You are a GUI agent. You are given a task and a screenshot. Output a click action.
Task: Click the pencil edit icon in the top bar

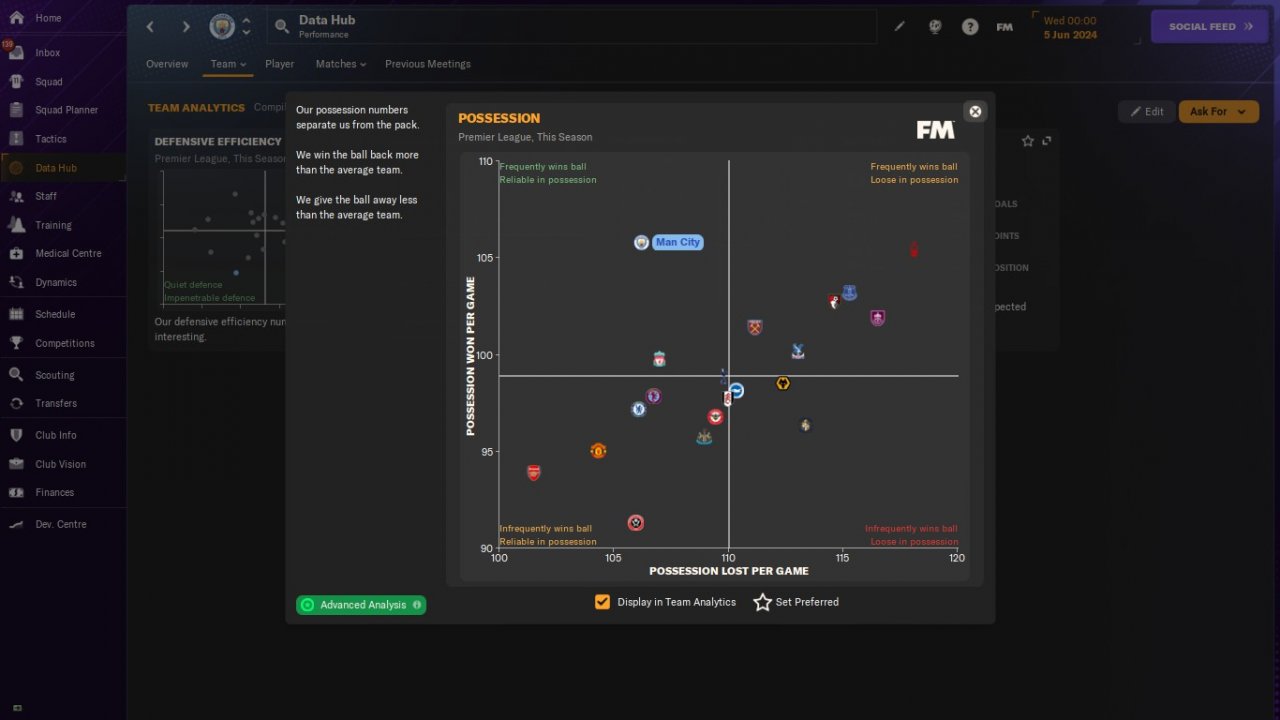pyautogui.click(x=899, y=27)
